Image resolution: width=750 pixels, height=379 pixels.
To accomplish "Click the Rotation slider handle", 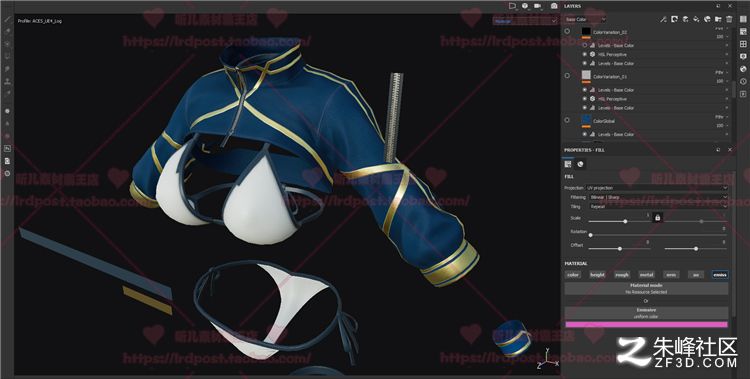I will pos(590,235).
